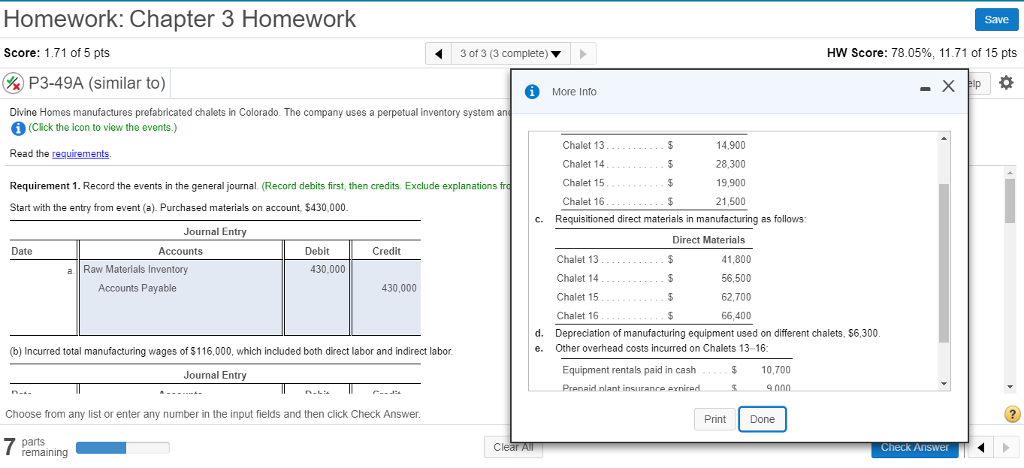Click the Print button in More Info
The height and width of the screenshot is (468, 1024).
coord(715,419)
